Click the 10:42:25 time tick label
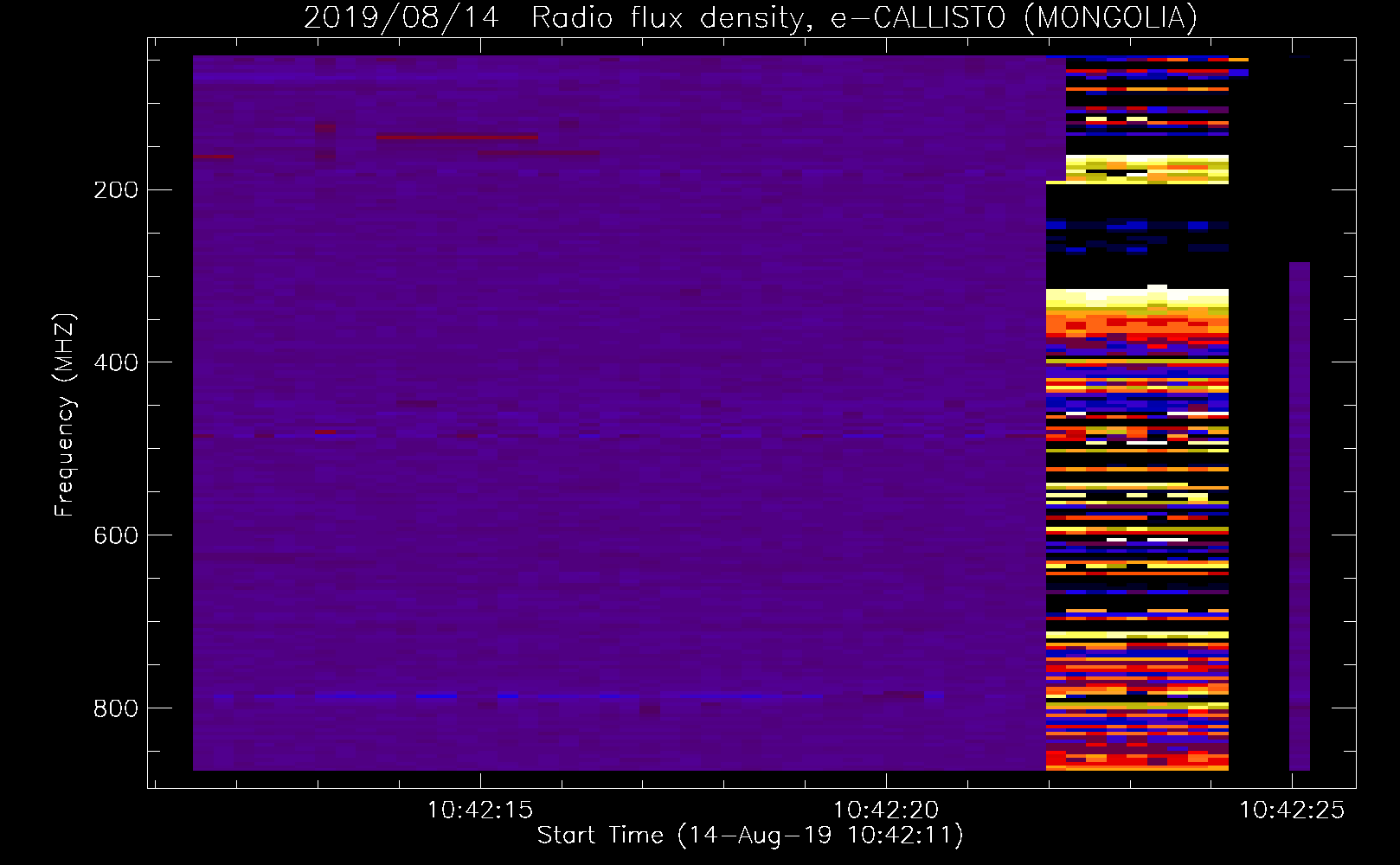 click(x=1292, y=810)
